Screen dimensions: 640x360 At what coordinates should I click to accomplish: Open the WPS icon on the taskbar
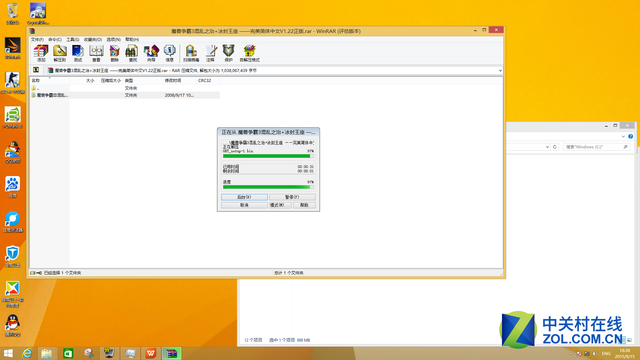click(151, 353)
